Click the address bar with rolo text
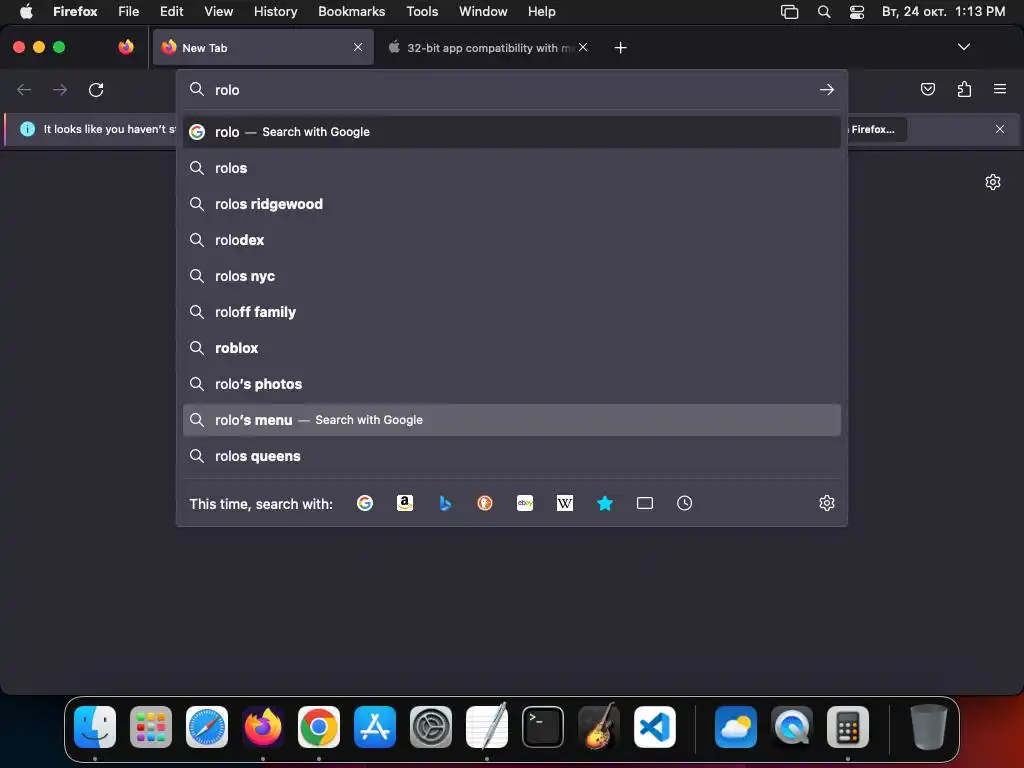This screenshot has height=768, width=1024. click(511, 89)
